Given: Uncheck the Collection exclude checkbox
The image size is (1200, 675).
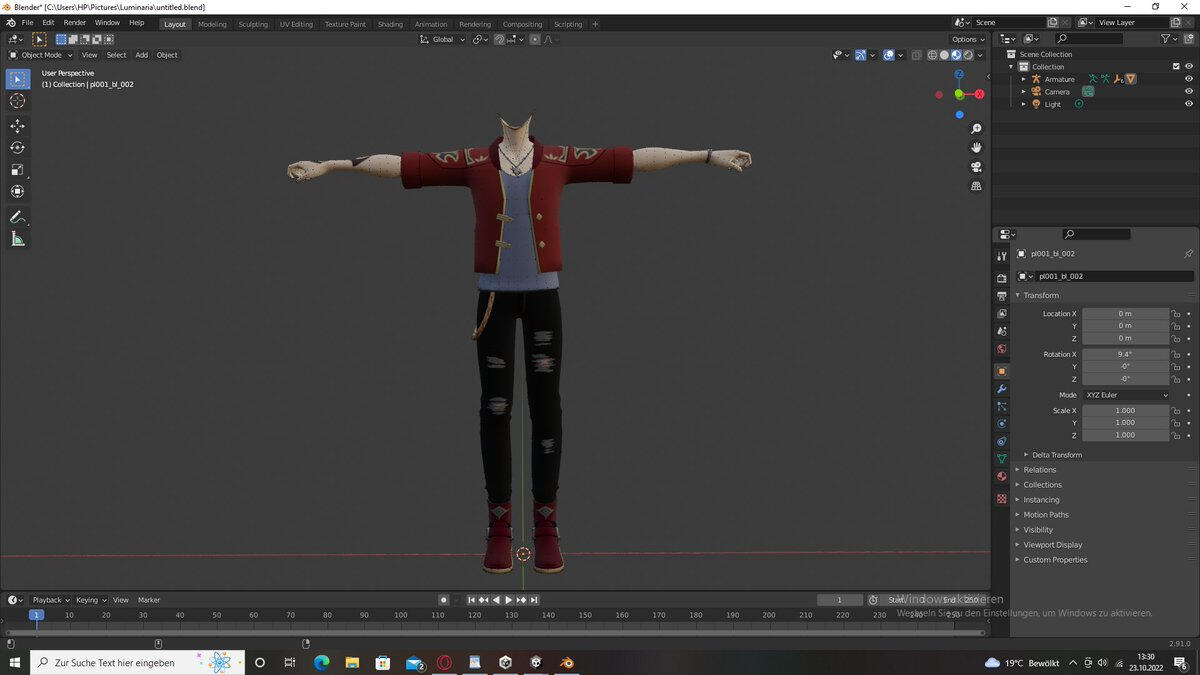Looking at the screenshot, I should pos(1175,67).
